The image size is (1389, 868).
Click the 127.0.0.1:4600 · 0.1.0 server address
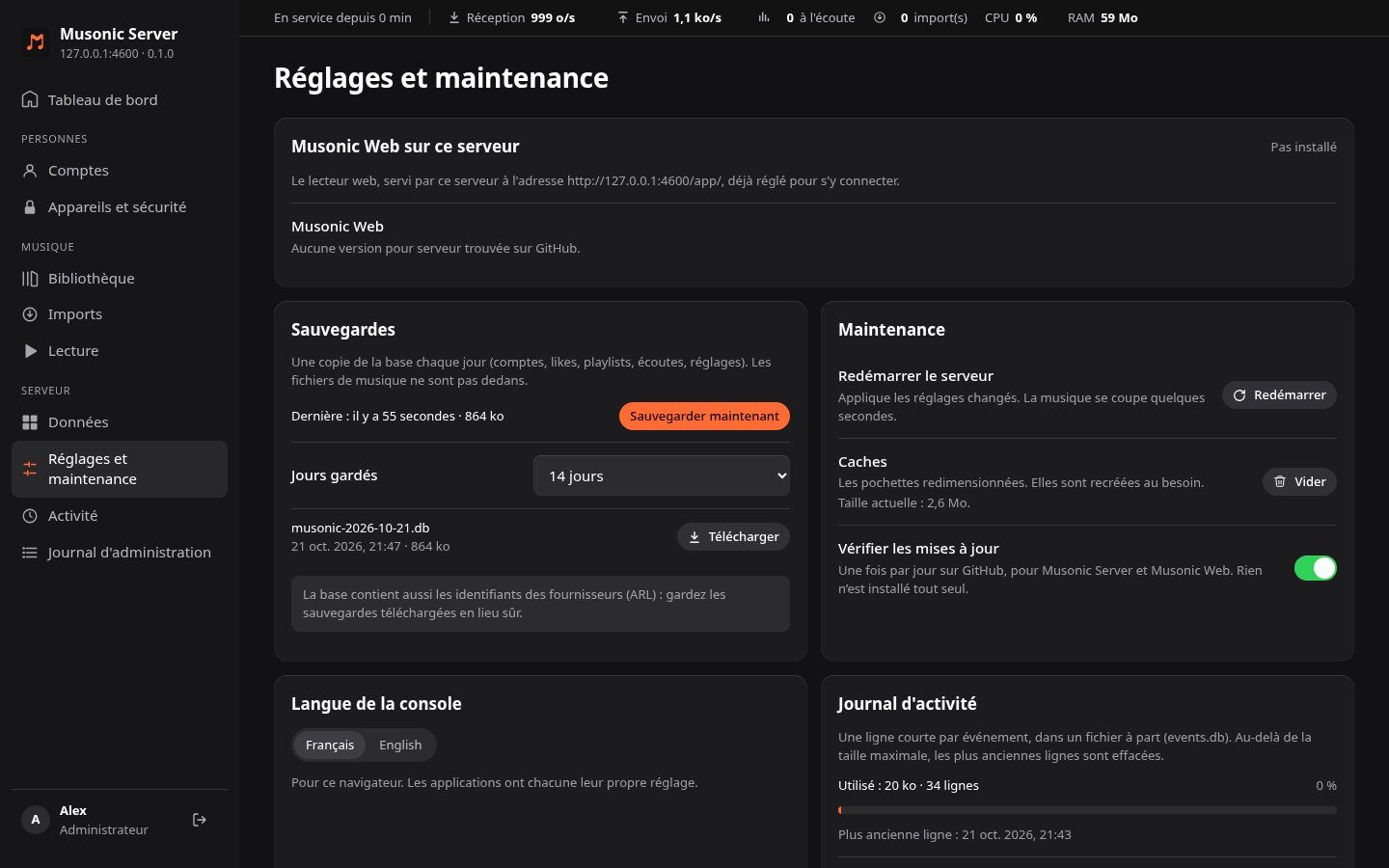point(117,54)
